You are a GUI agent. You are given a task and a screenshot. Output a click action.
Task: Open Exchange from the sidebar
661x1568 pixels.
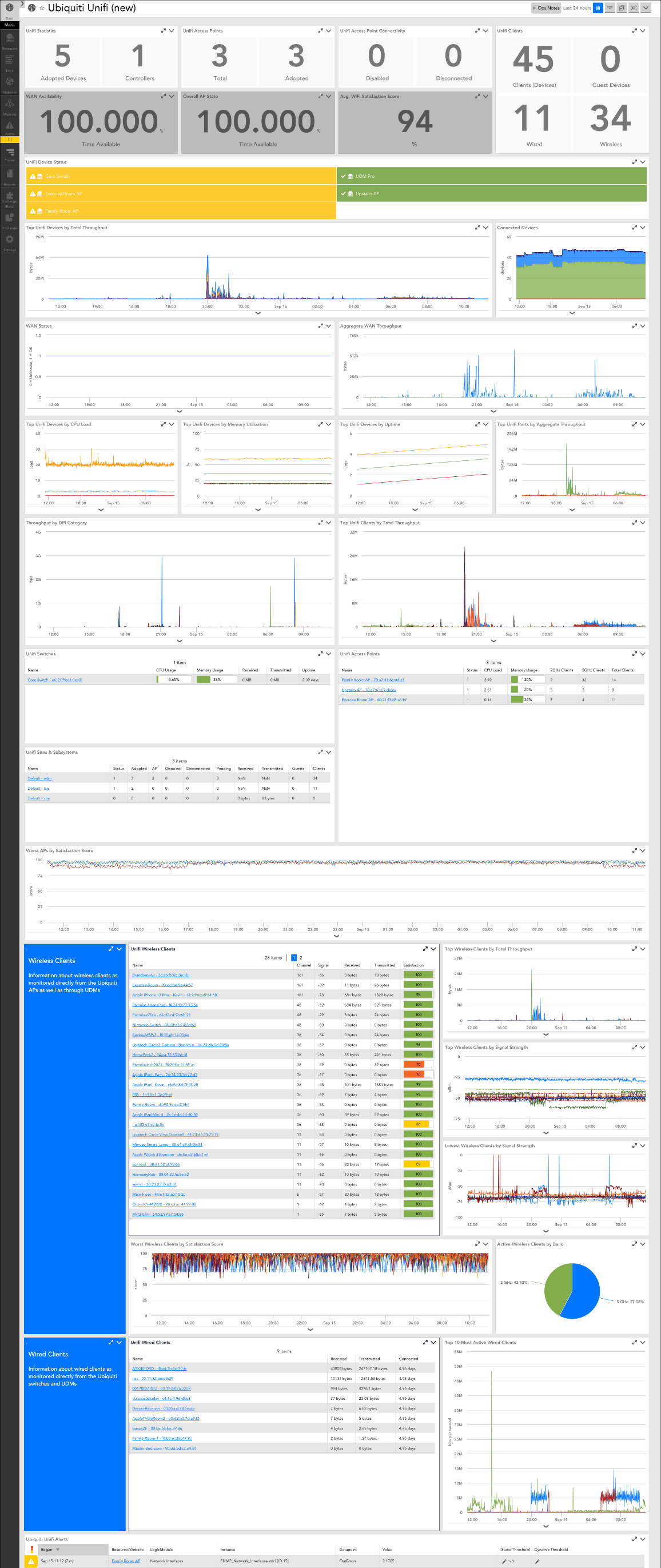pyautogui.click(x=9, y=221)
